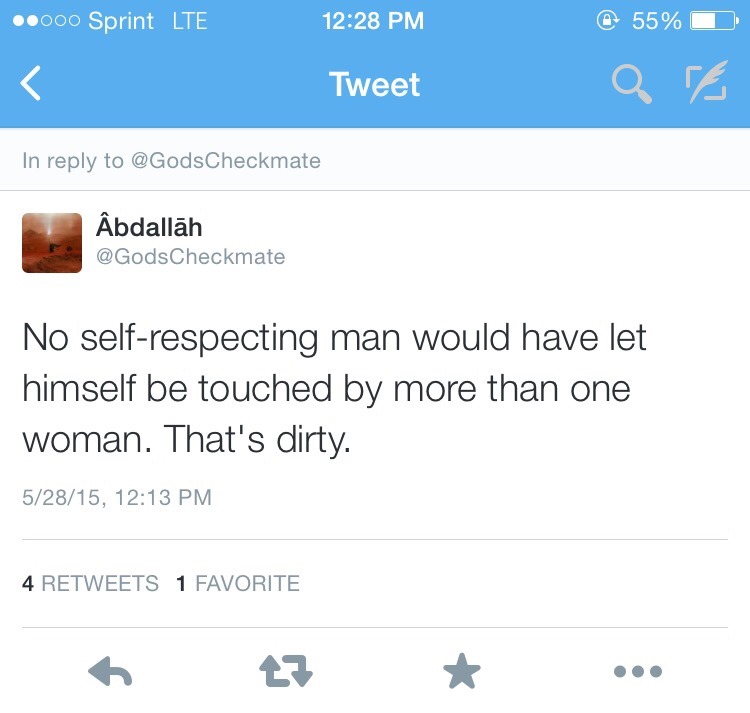Open the Âbdallāh display name
Image resolution: width=750 pixels, height=713 pixels.
pos(149,227)
